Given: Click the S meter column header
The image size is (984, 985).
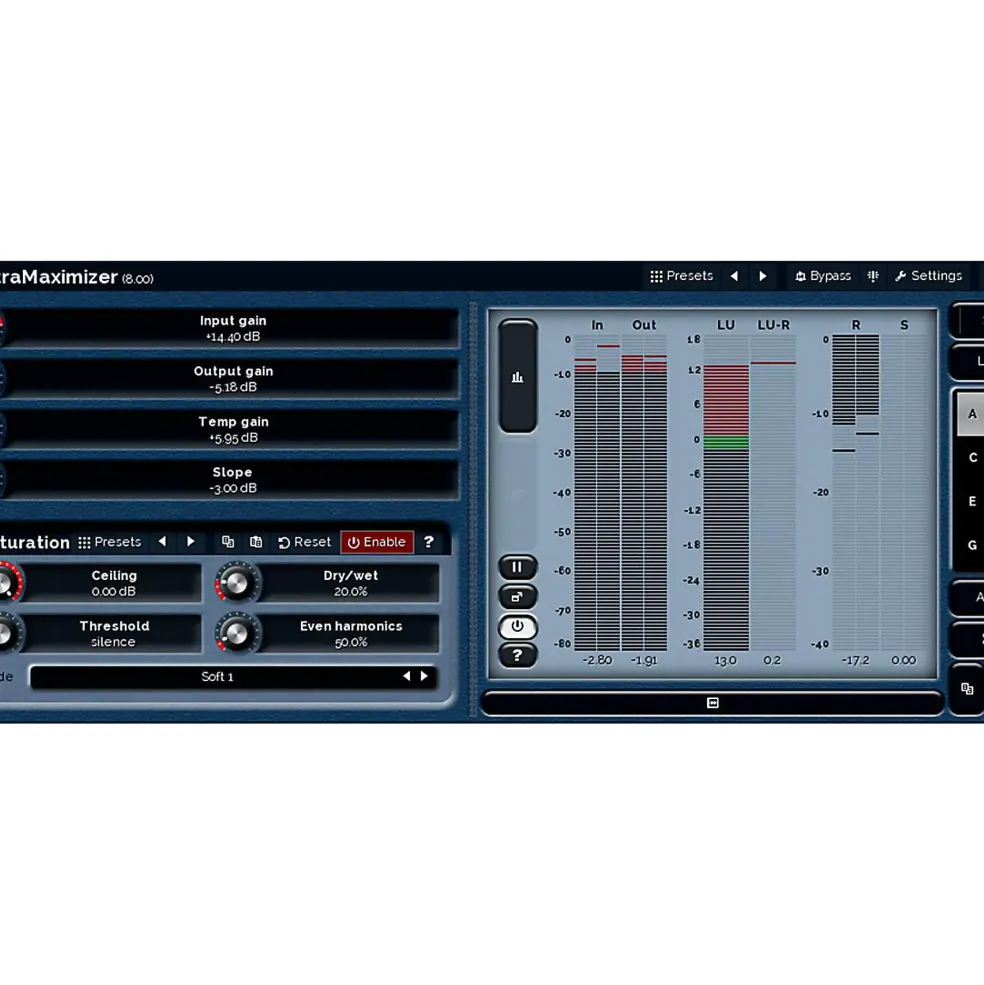Looking at the screenshot, I should coord(904,325).
